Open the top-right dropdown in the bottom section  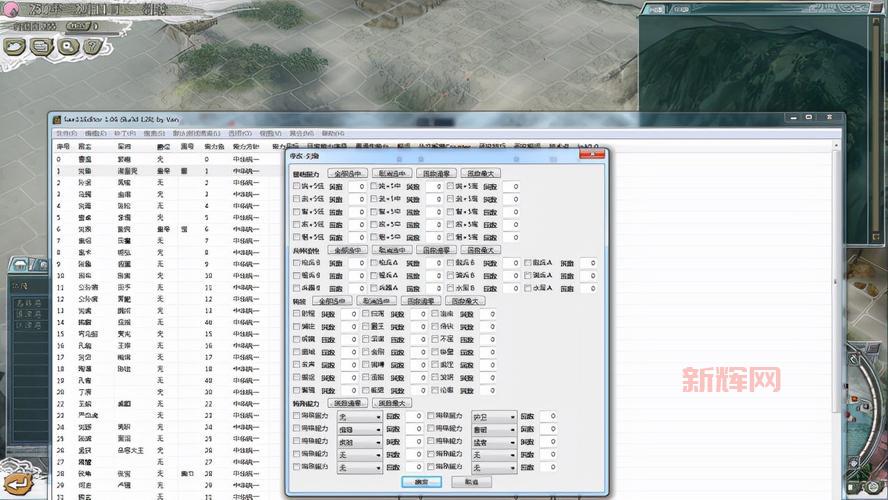tap(493, 415)
